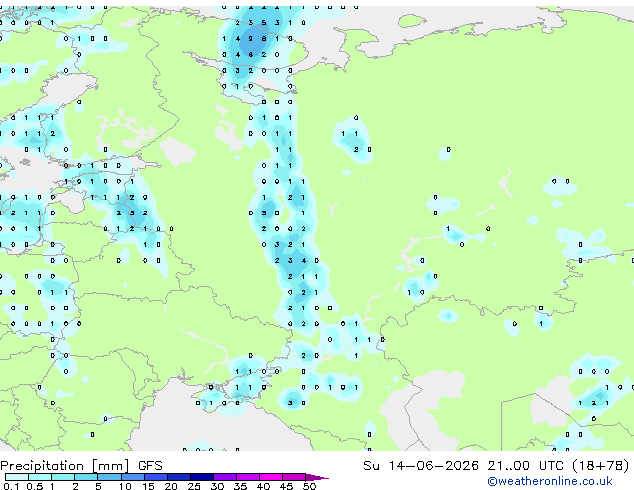
Task: Click the '10' legend scale label
Action: (125, 486)
